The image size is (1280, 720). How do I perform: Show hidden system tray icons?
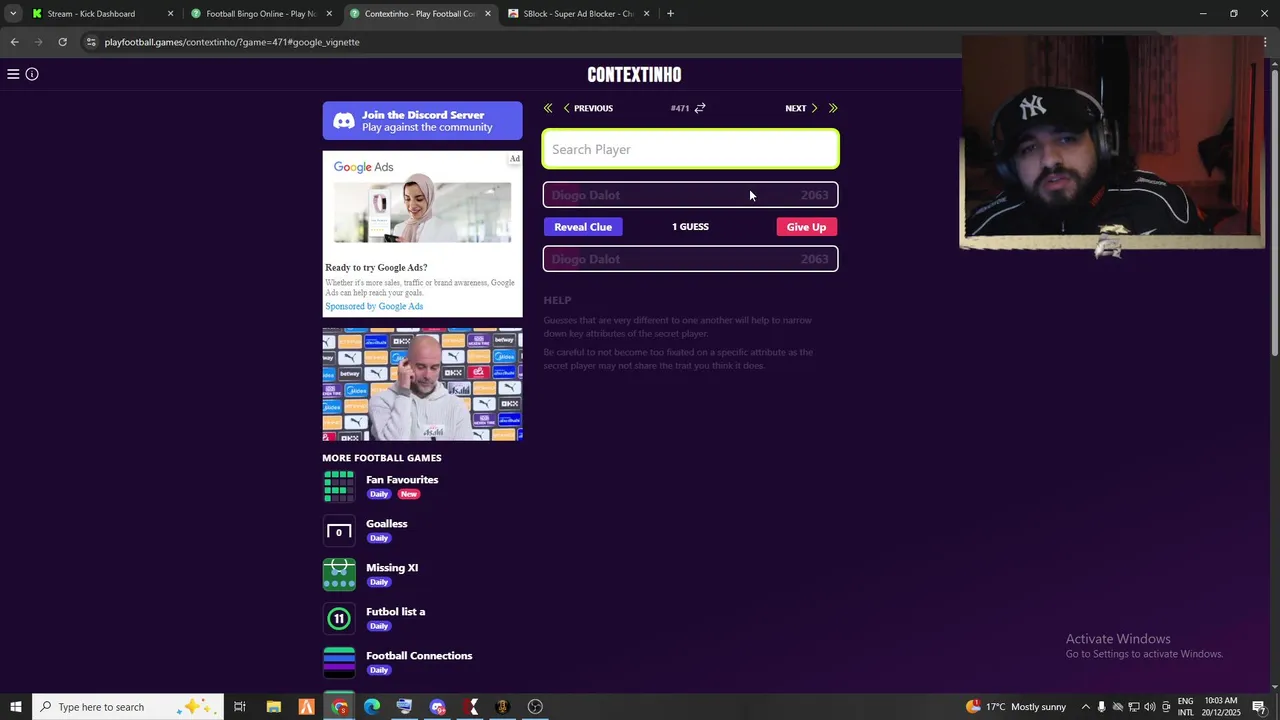click(x=1086, y=707)
